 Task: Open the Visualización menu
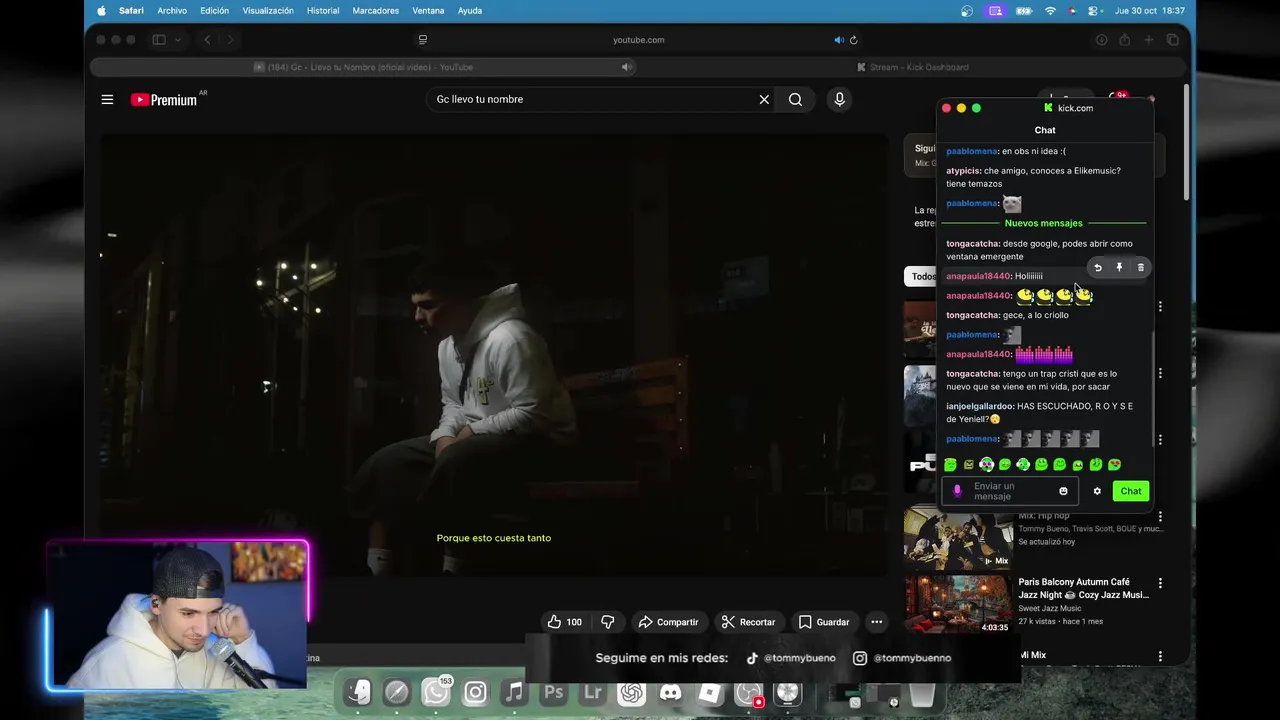pyautogui.click(x=268, y=11)
